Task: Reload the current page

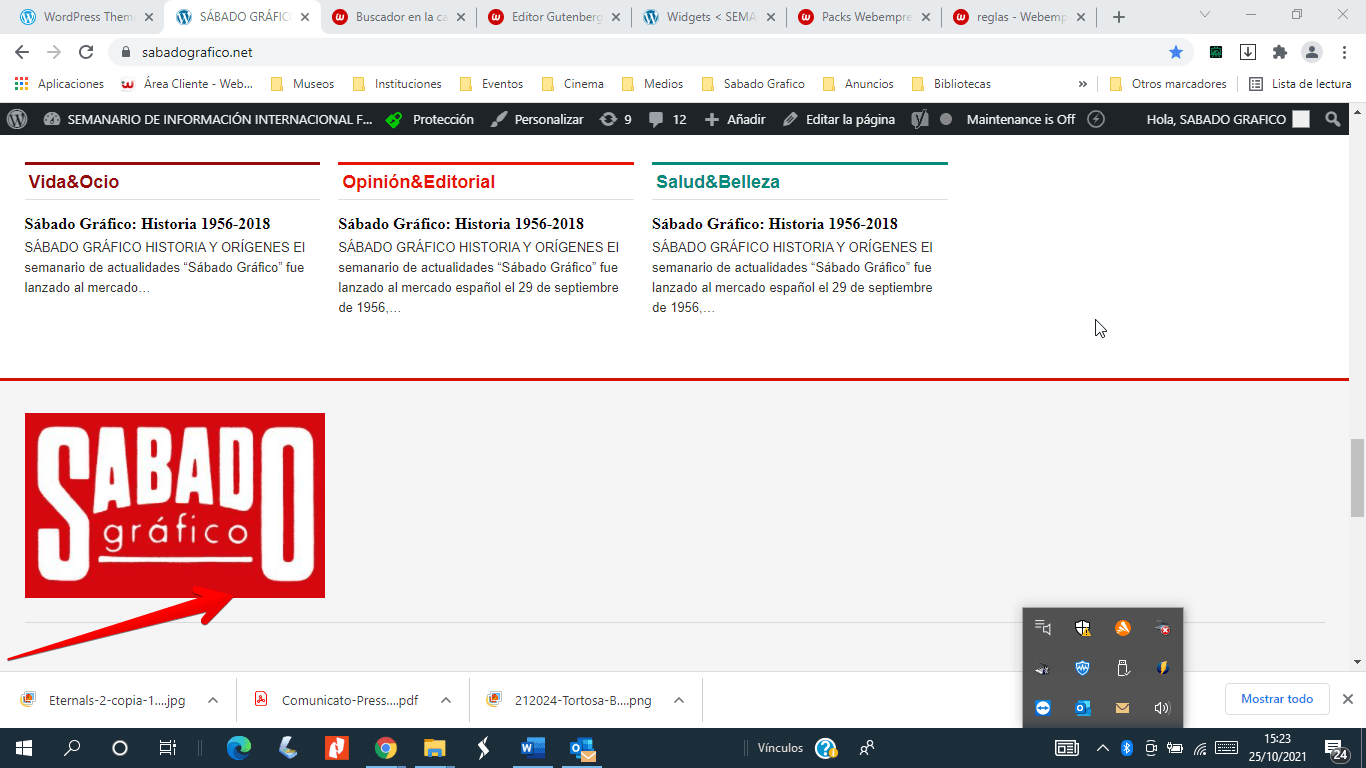Action: click(86, 52)
